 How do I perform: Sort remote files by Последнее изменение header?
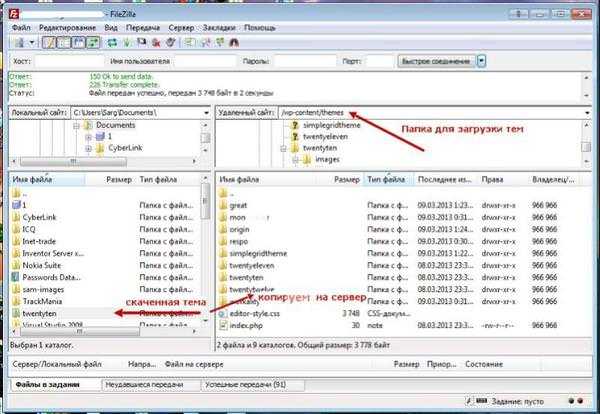click(x=444, y=179)
